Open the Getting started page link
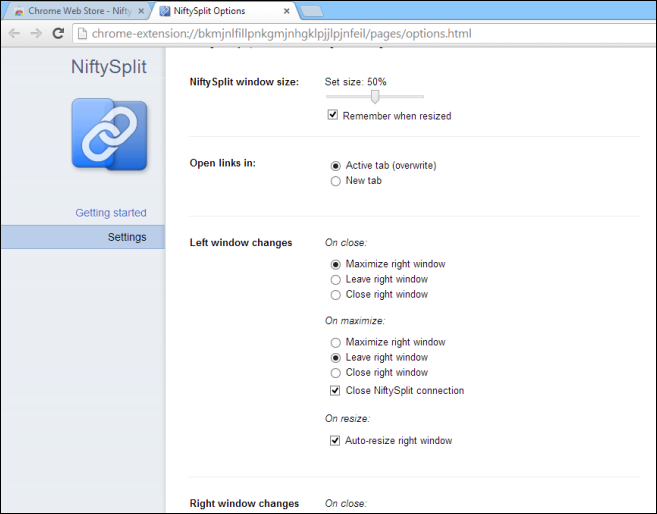657x514 pixels. [x=111, y=213]
